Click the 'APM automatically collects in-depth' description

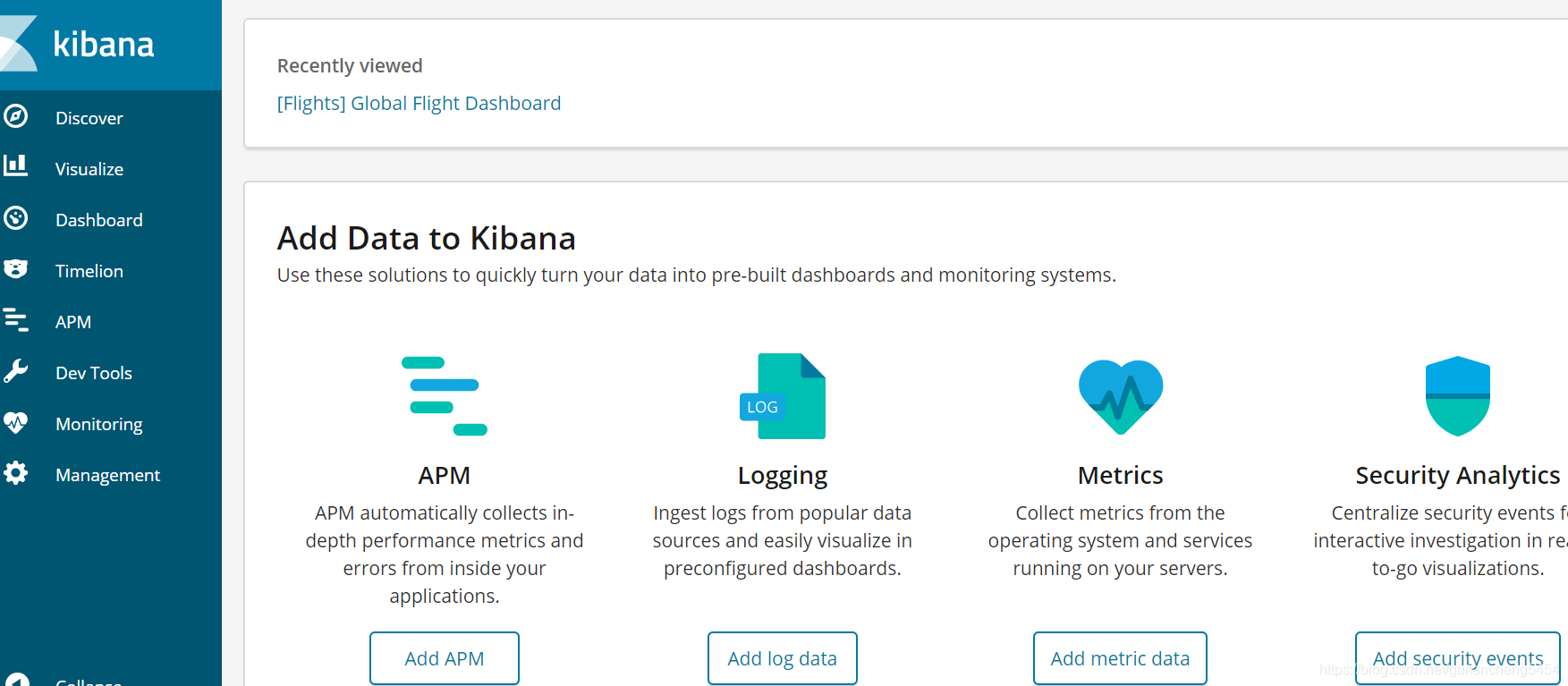[445, 555]
